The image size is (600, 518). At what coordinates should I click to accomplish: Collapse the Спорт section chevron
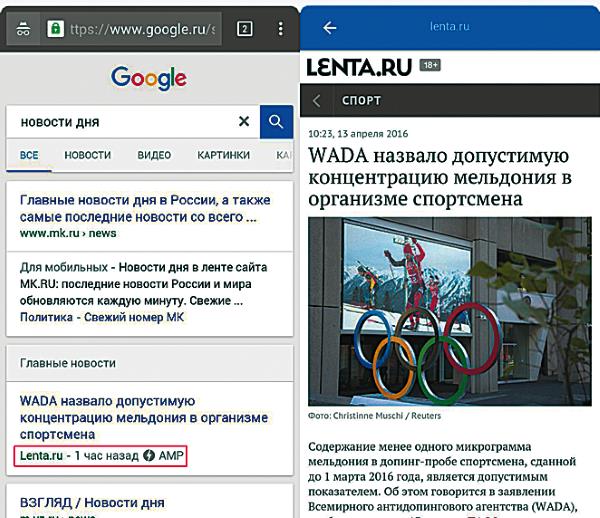(x=316, y=101)
